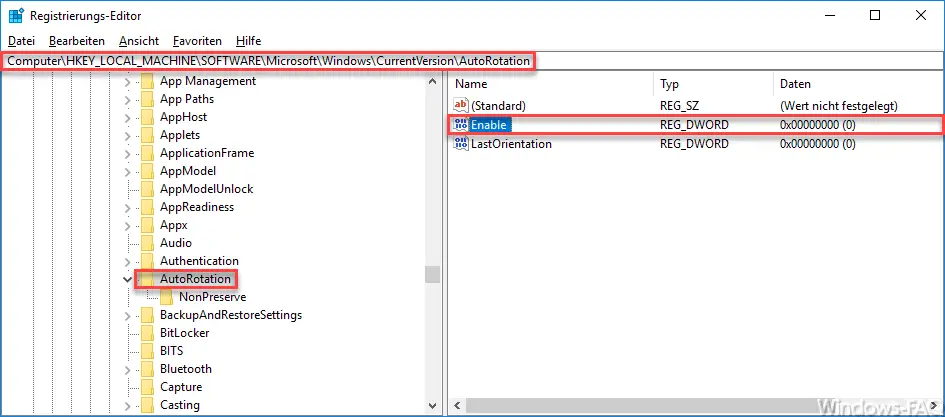Select the AutoRotation key label
945x417 pixels.
[195, 279]
